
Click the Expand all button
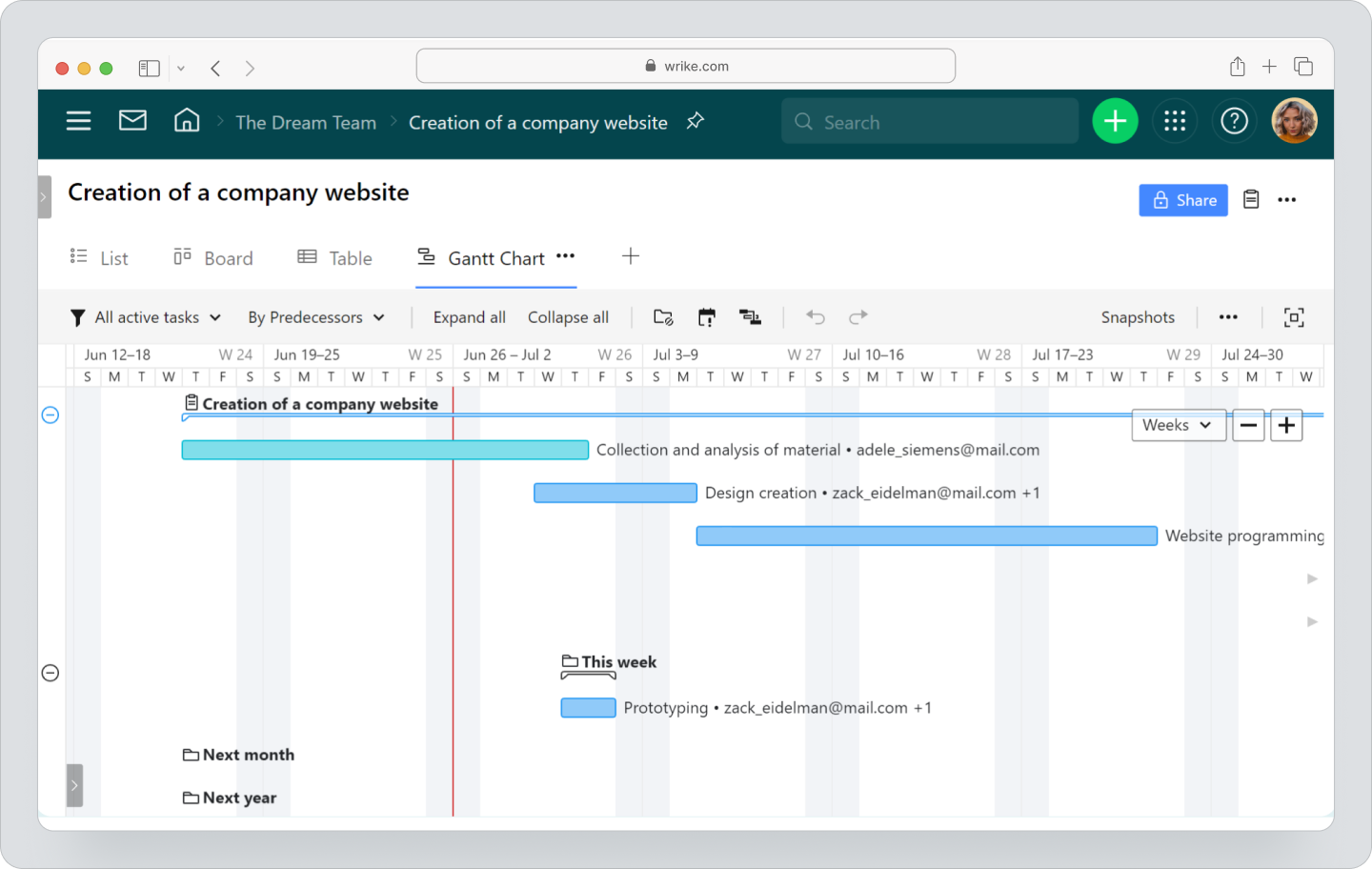469,316
